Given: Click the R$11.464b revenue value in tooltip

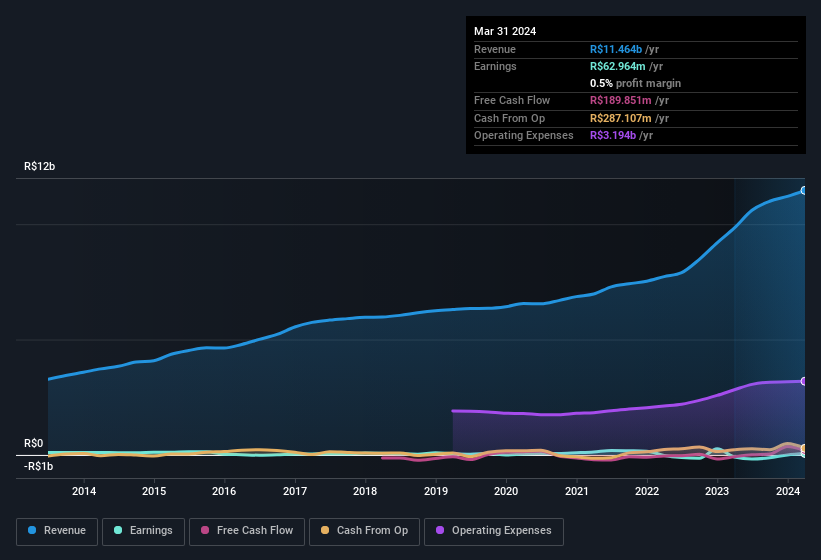Looking at the screenshot, I should [616, 49].
